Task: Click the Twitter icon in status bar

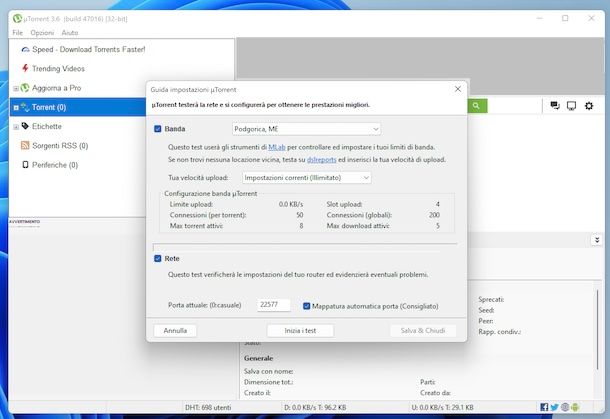Action: click(554, 407)
